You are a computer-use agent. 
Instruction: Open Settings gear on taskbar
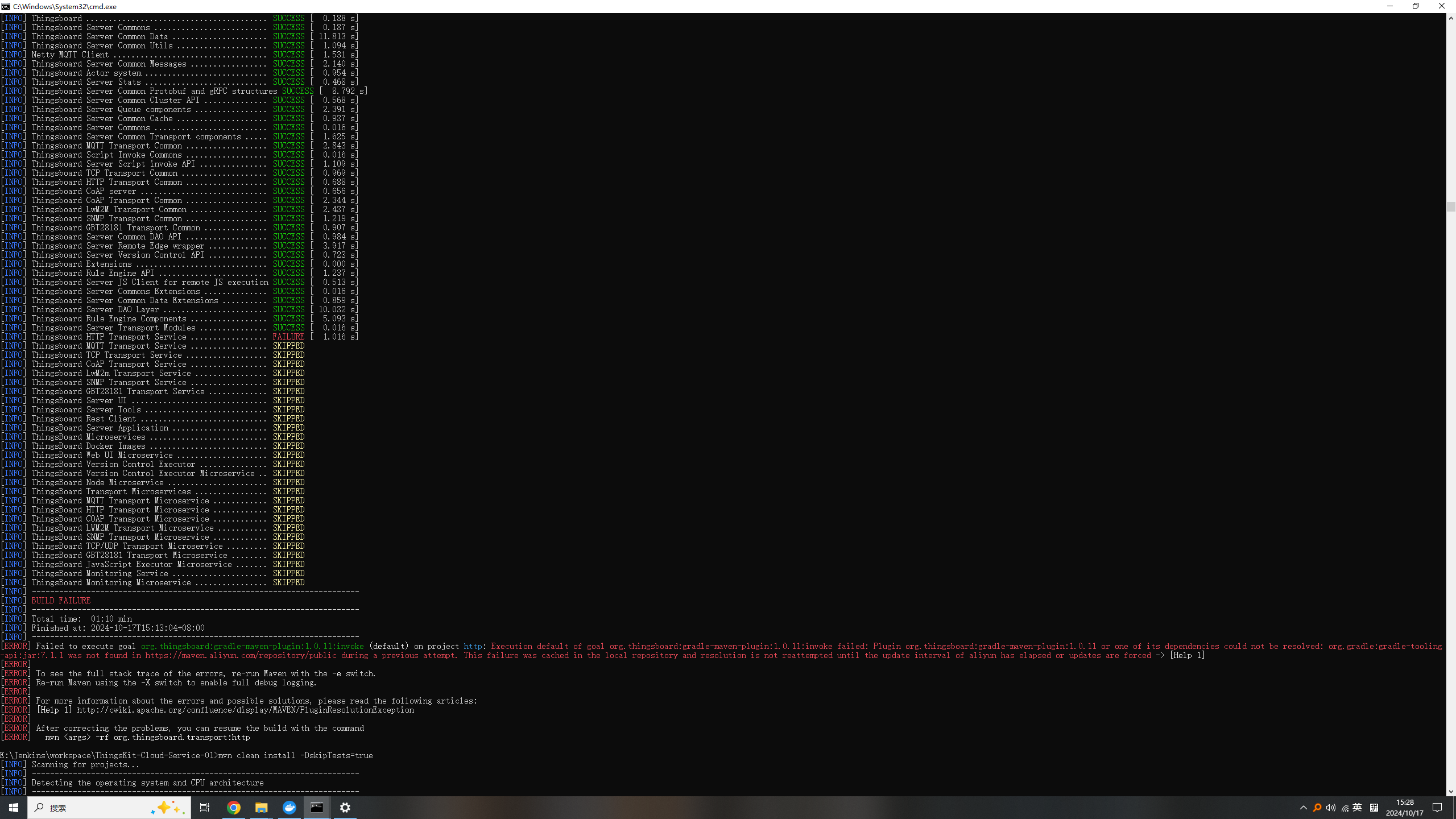[x=345, y=808]
